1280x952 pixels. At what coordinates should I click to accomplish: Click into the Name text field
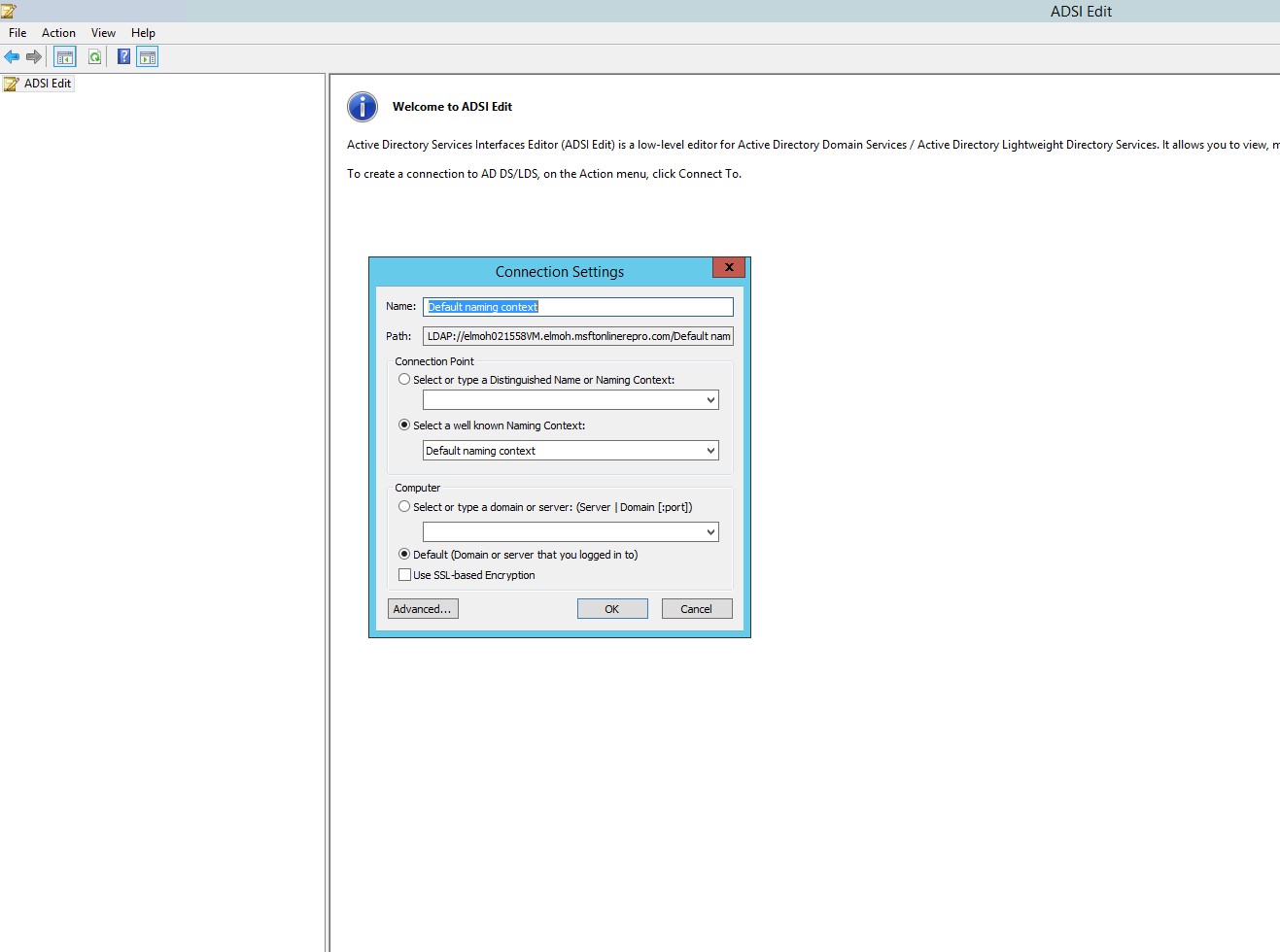tap(578, 307)
